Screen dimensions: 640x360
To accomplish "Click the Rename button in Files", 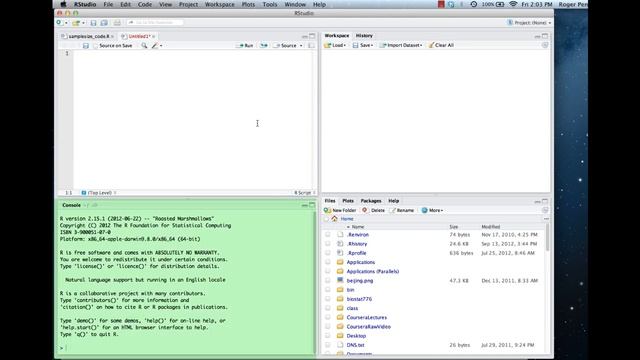I will point(402,210).
